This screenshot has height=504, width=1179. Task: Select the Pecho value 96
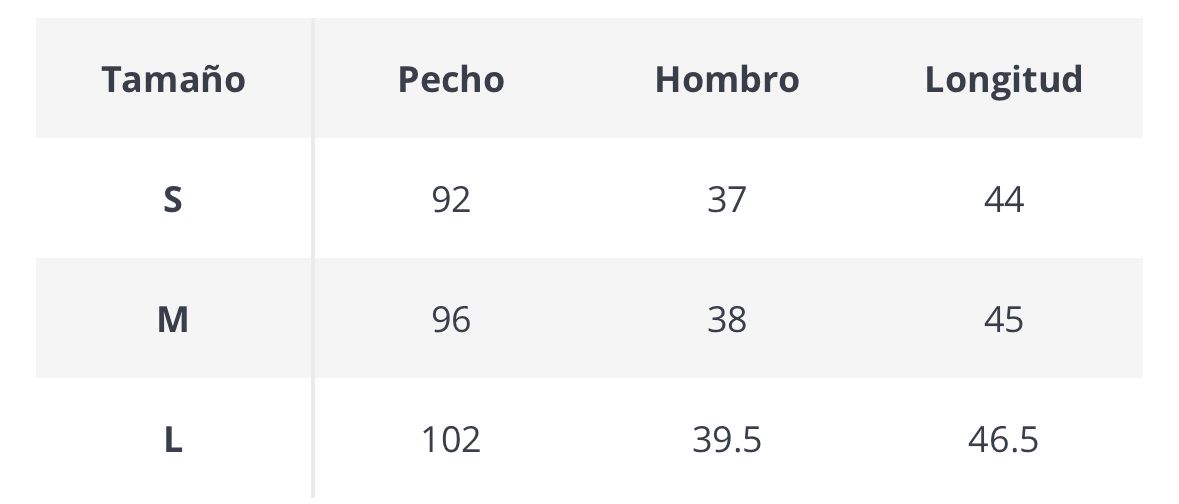pos(451,320)
